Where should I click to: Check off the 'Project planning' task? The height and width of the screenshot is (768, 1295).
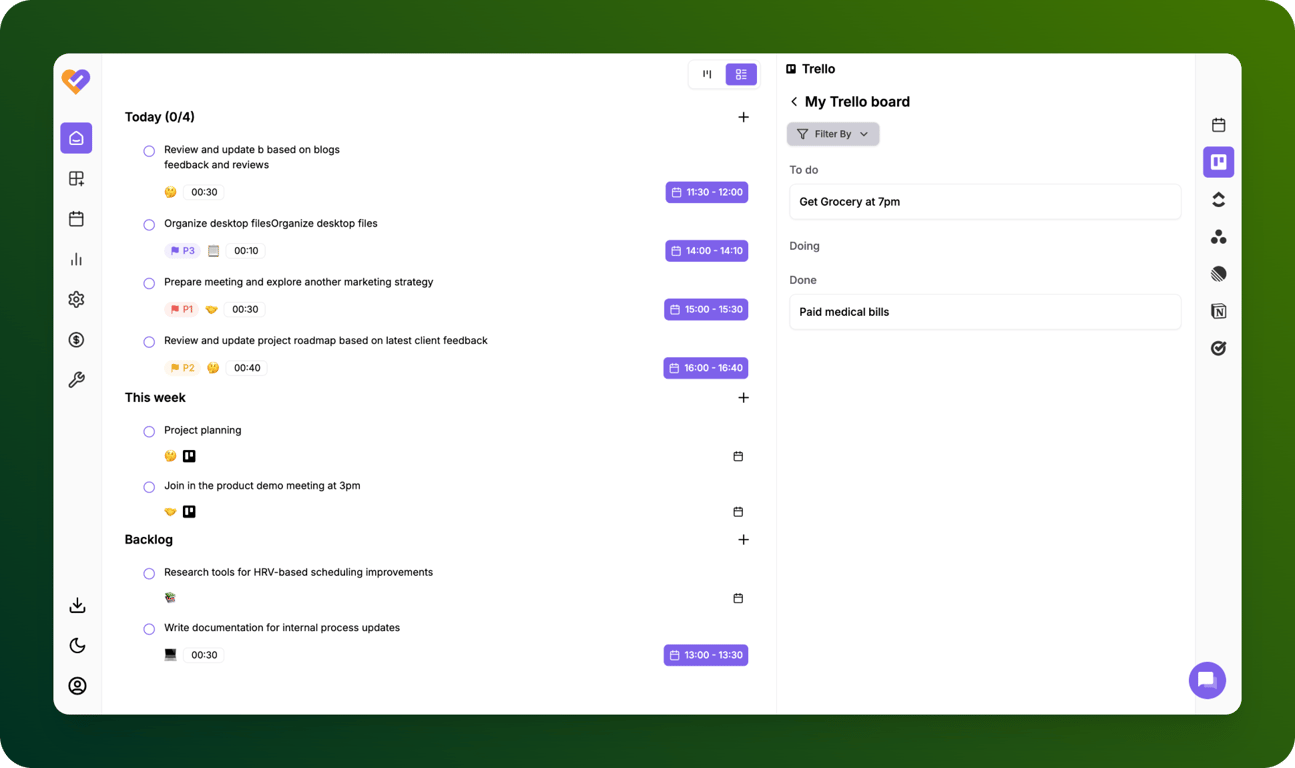click(149, 431)
